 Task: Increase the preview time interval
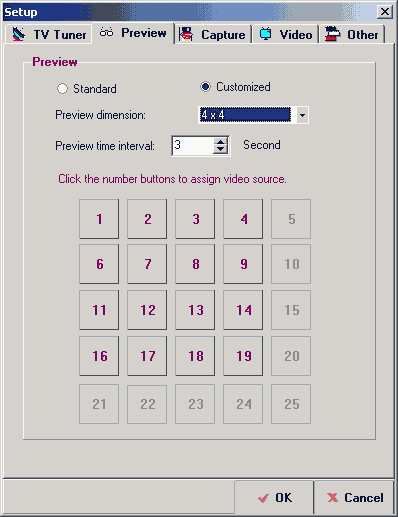click(220, 142)
